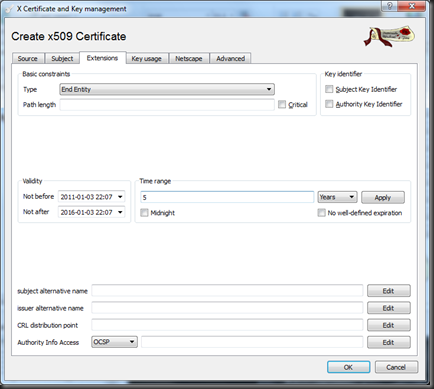
Task: Select the Extensions tab
Action: (x=102, y=58)
